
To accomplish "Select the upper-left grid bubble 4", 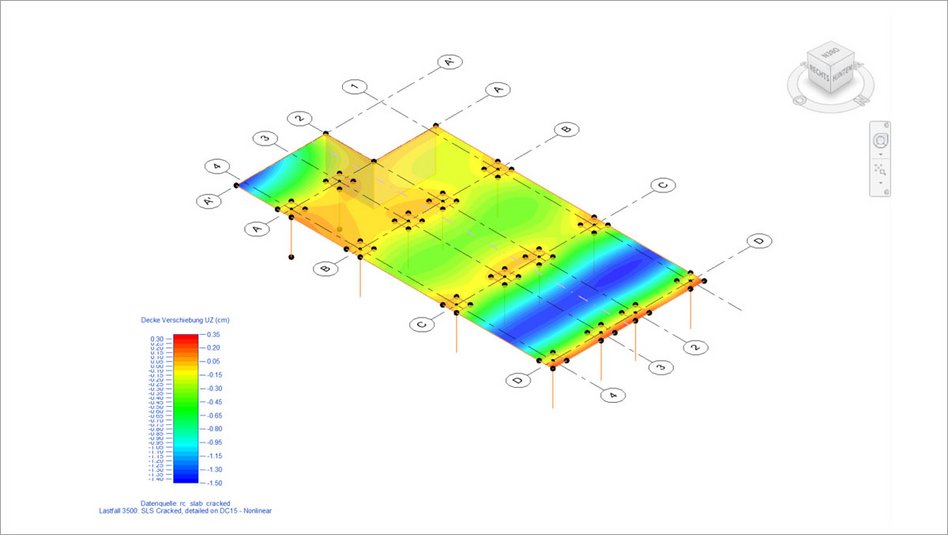I will (217, 166).
